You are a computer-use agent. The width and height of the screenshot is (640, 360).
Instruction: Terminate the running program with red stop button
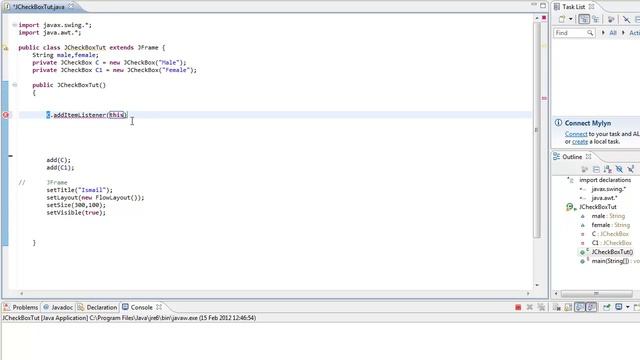point(518,307)
